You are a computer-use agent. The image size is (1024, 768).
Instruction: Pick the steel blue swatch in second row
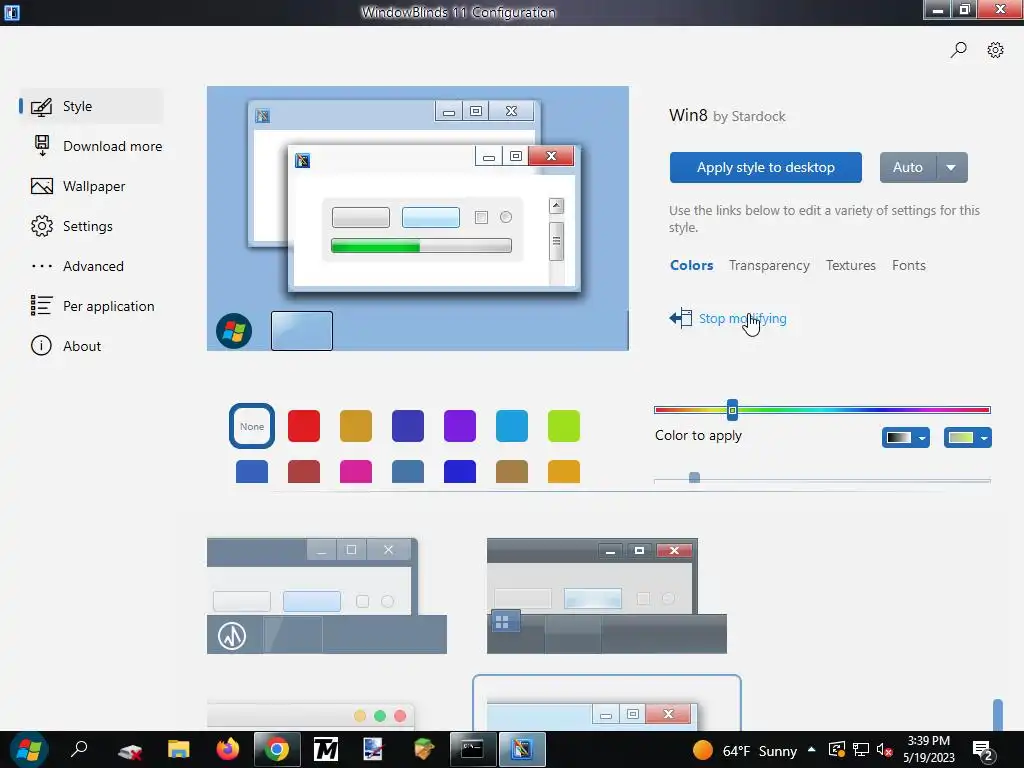point(408,472)
